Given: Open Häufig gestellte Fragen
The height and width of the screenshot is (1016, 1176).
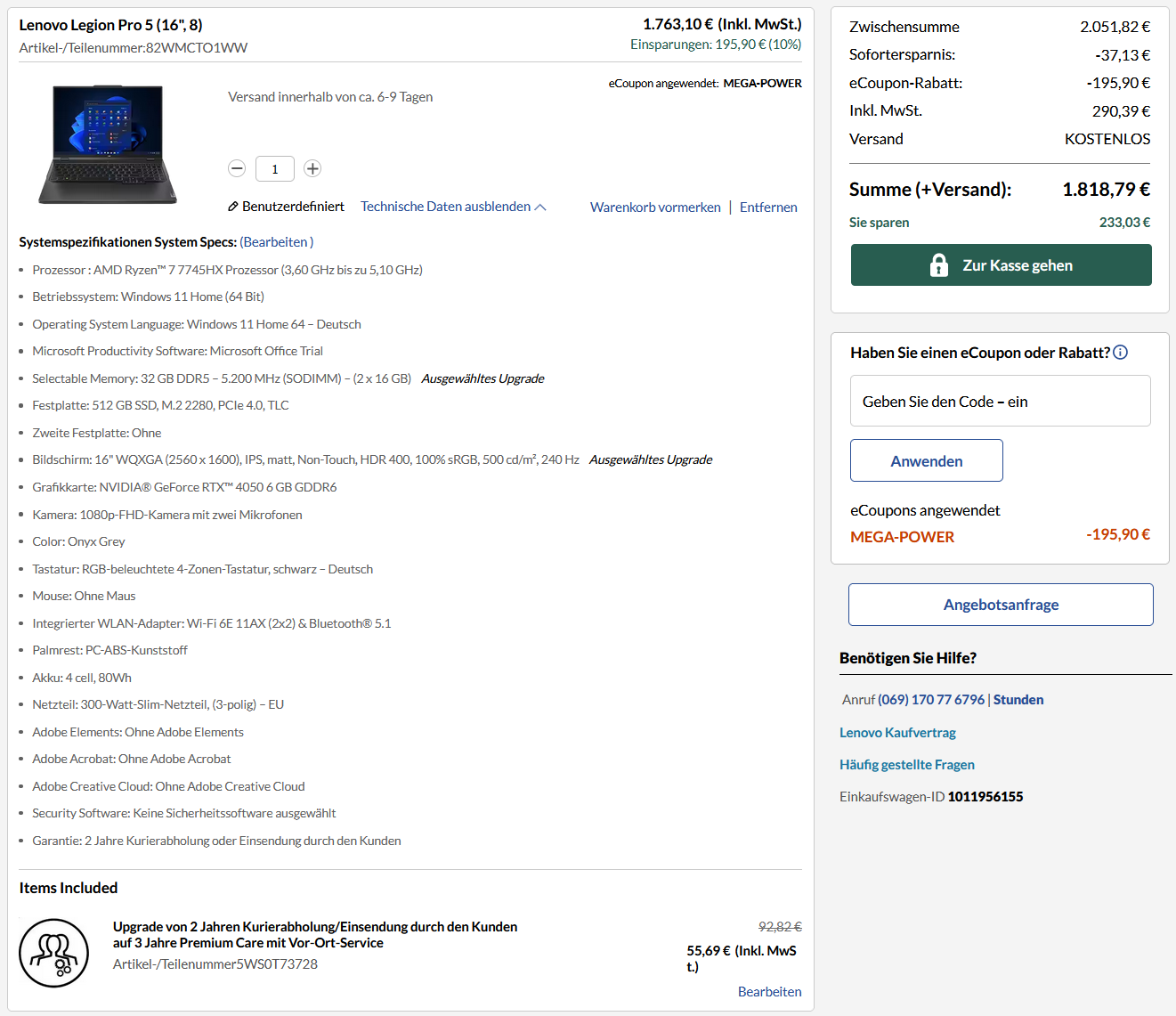Looking at the screenshot, I should (x=906, y=764).
